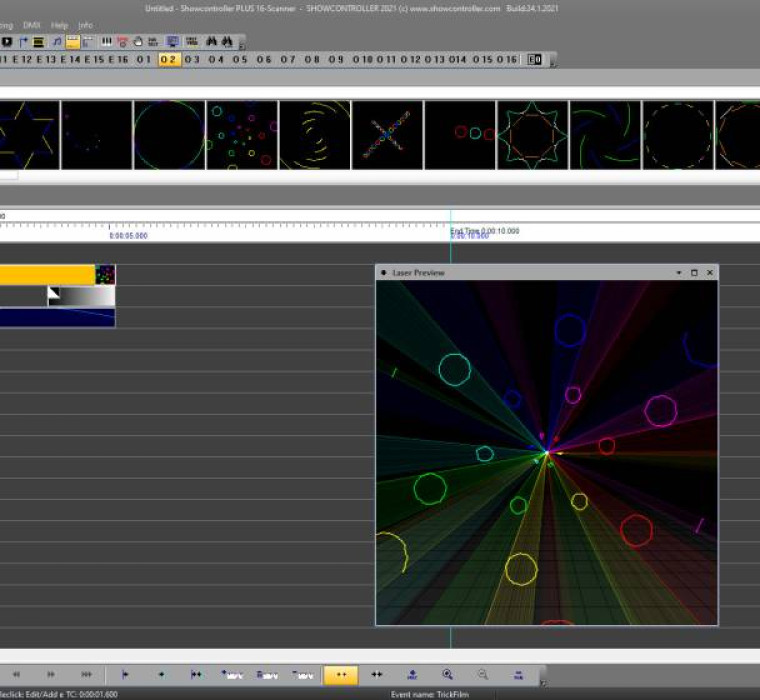Open the Help menu

tap(59, 24)
